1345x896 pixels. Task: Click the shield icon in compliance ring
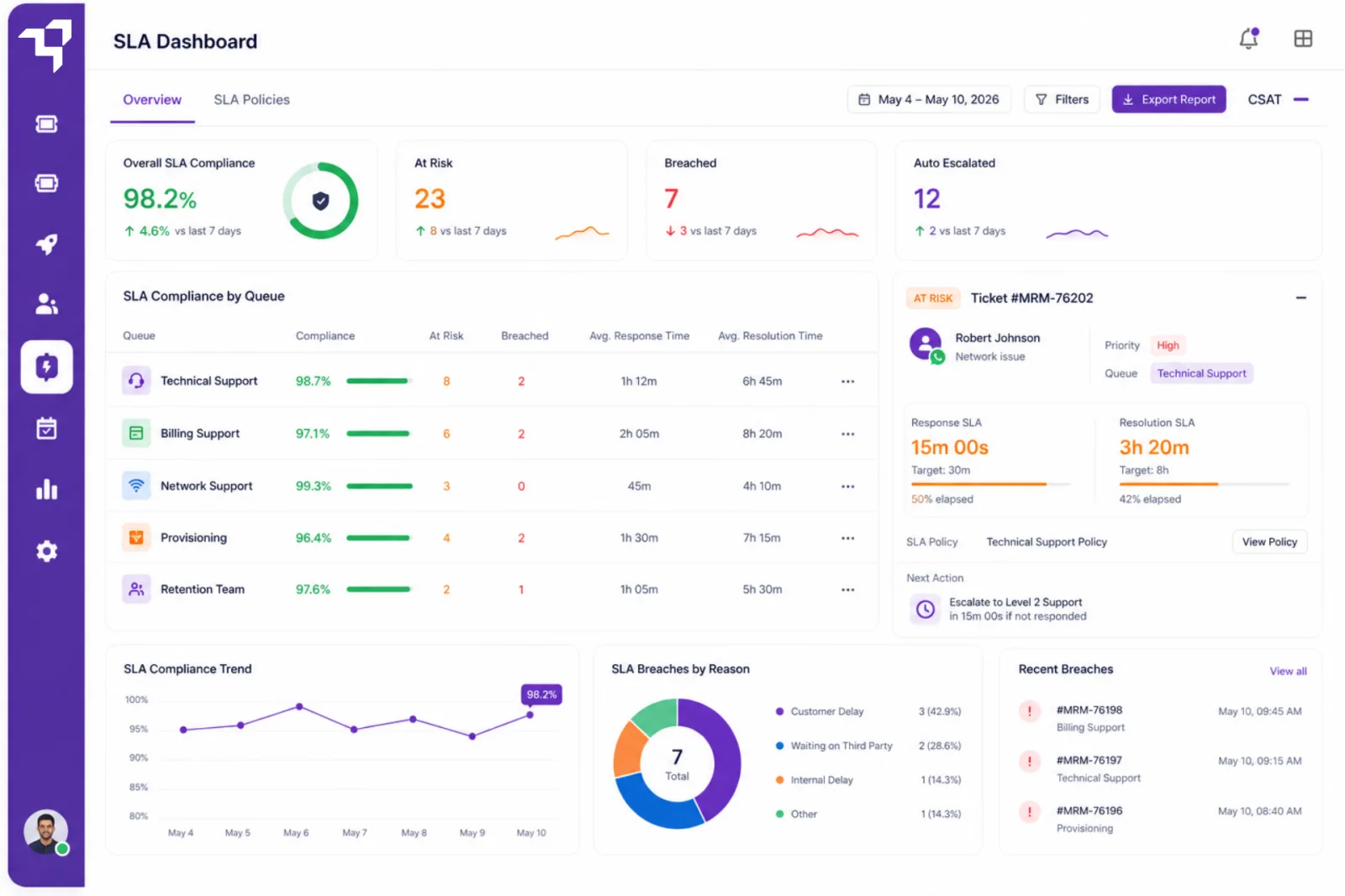(320, 201)
